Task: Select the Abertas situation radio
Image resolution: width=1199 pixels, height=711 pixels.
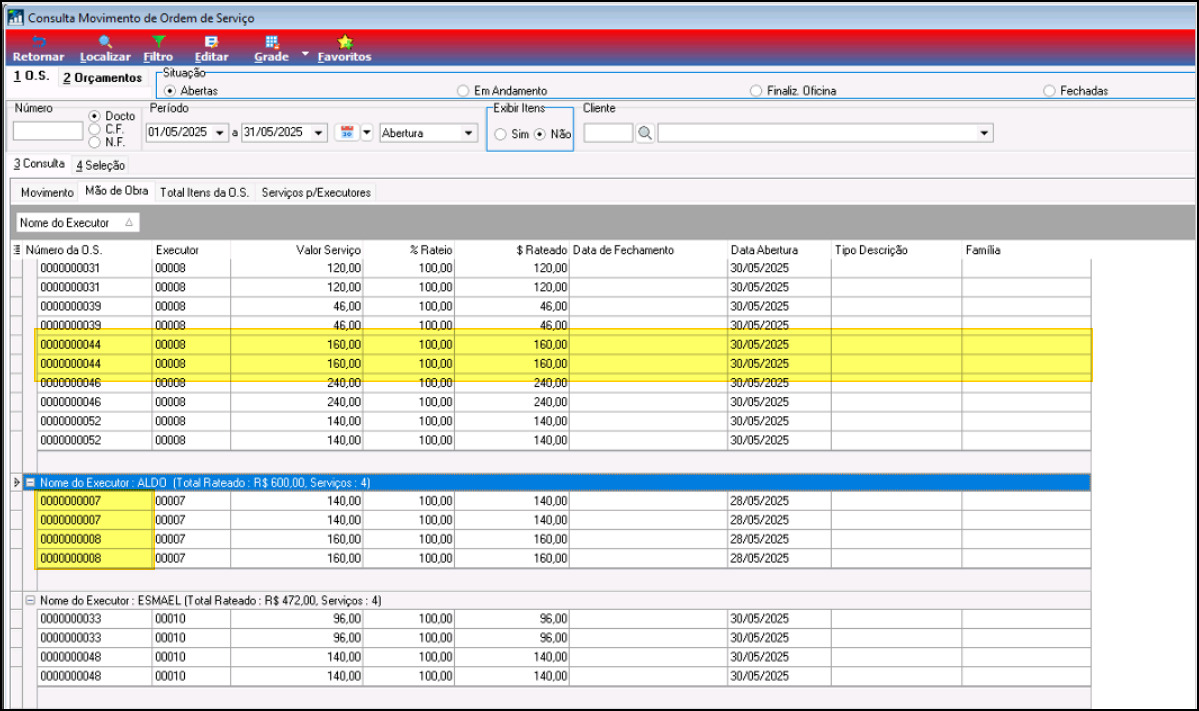Action: (x=170, y=91)
